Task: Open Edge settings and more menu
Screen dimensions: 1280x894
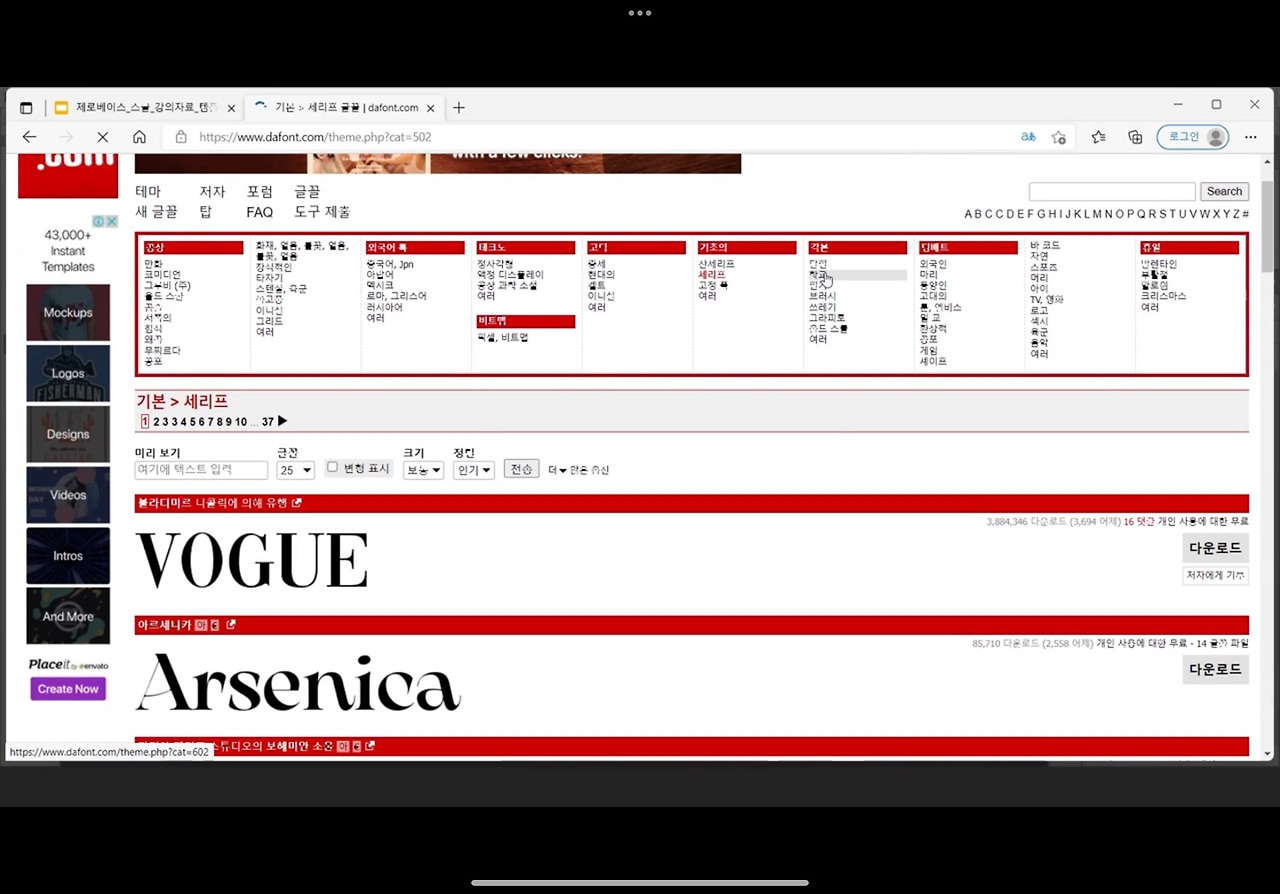Action: coord(1251,137)
